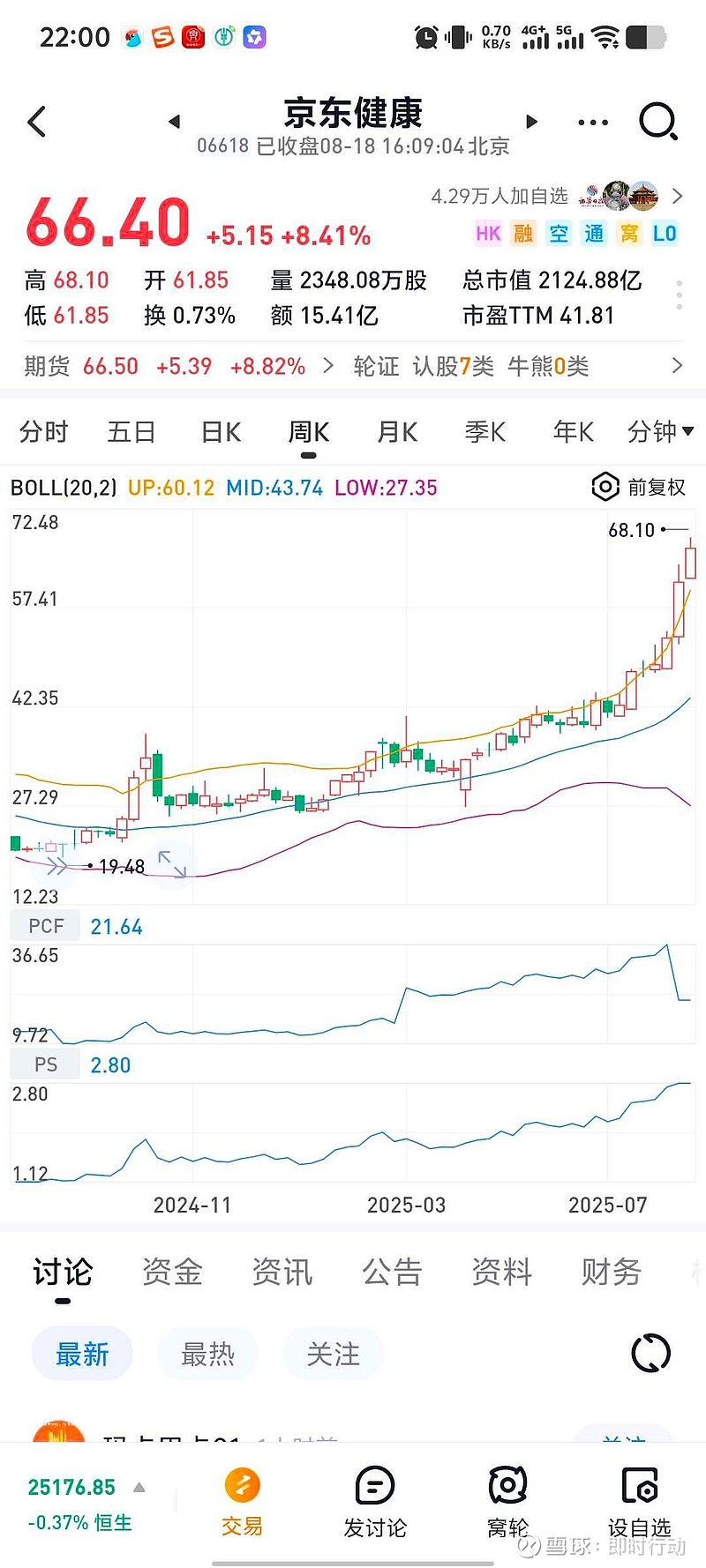Tap the 轮证 warrants label
Viewport: 706px width, 1568px height.
[x=377, y=366]
